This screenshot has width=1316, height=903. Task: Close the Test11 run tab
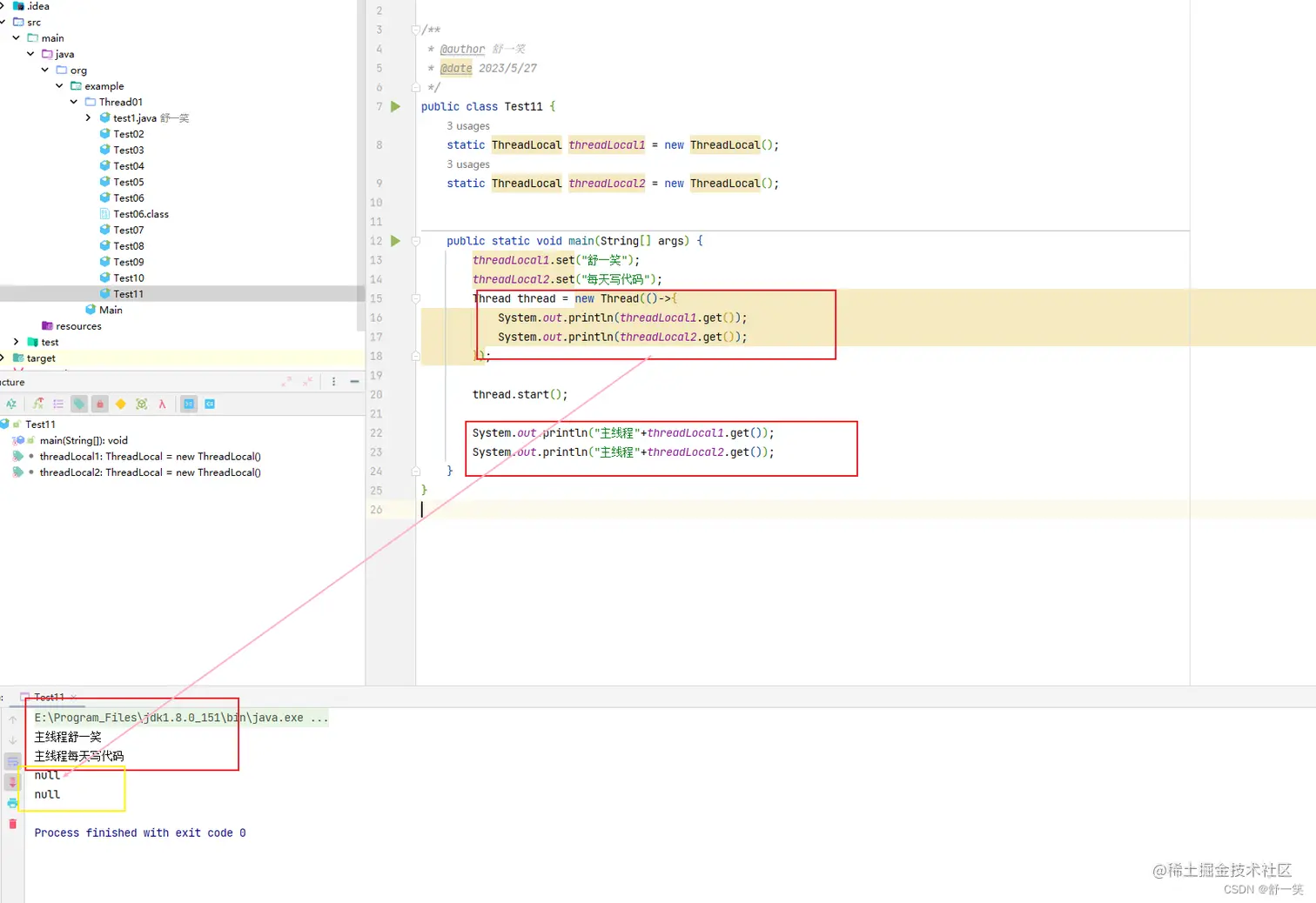click(x=74, y=697)
